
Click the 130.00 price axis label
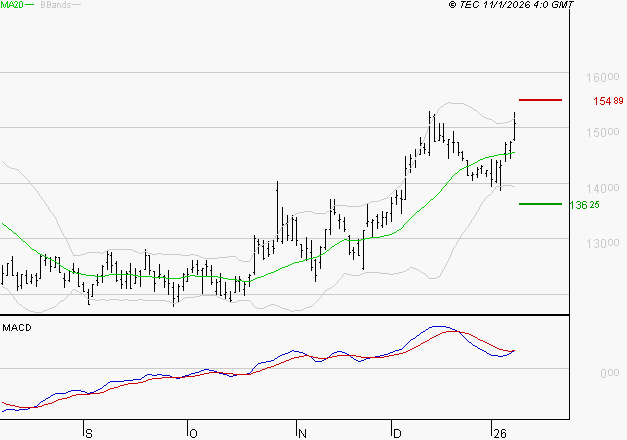point(603,243)
